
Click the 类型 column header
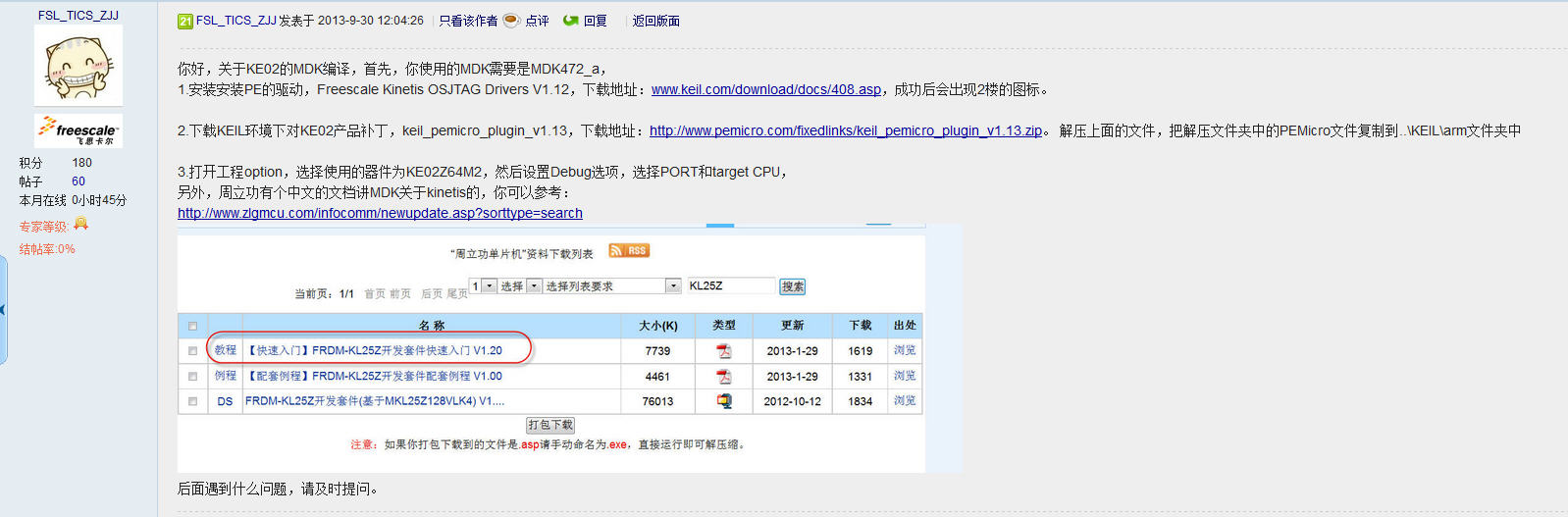click(724, 326)
